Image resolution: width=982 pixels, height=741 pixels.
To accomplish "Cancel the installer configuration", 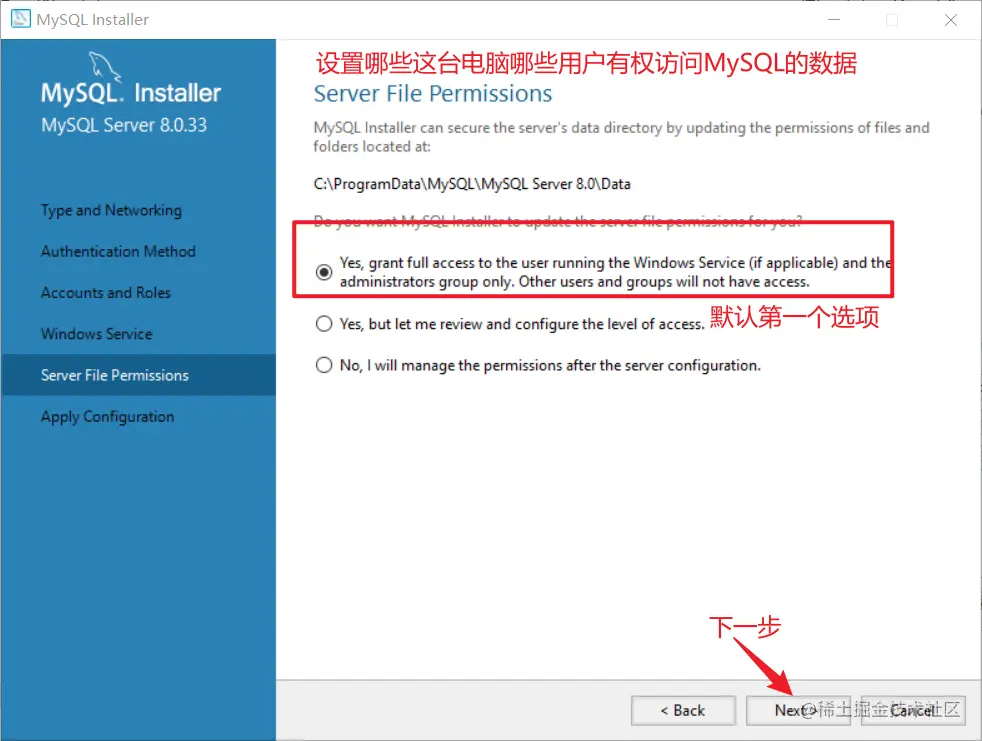I will click(x=913, y=710).
